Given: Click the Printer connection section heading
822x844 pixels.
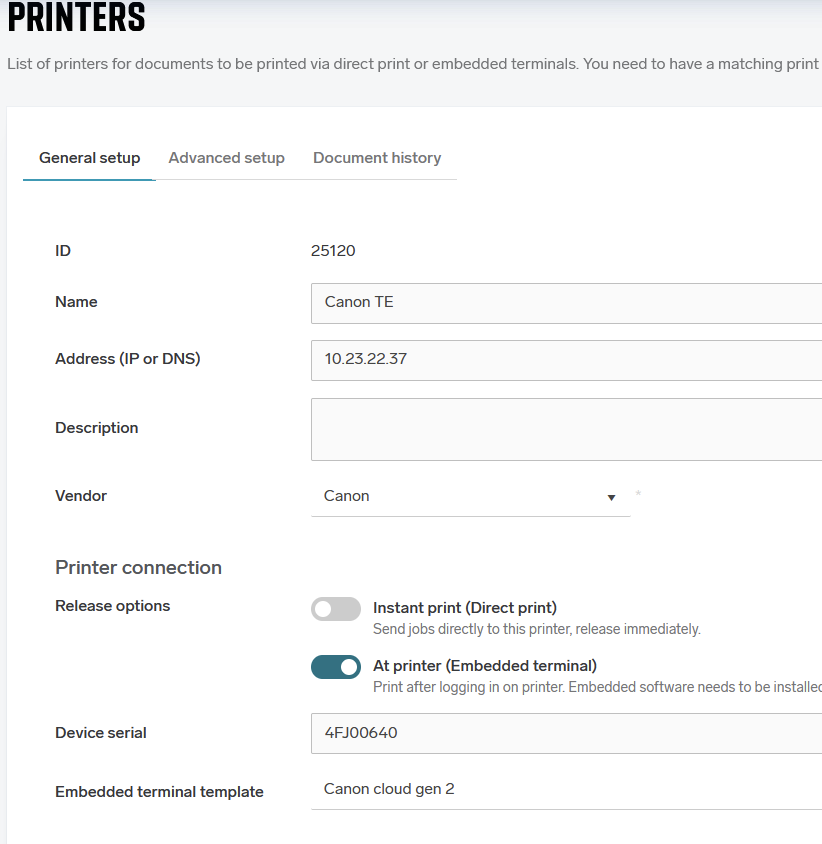Looking at the screenshot, I should (x=138, y=567).
